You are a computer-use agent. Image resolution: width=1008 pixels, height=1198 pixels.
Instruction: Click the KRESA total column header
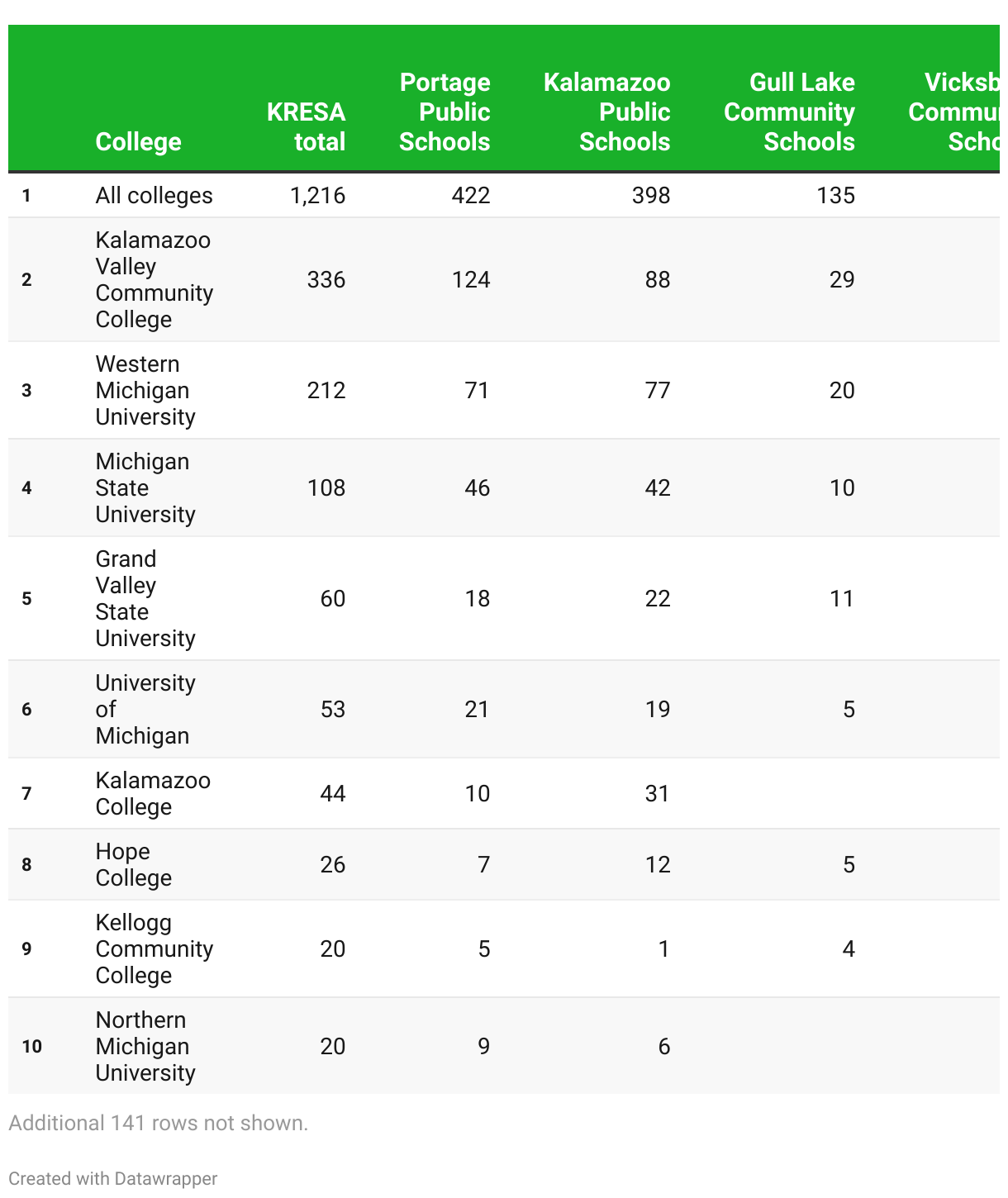tap(306, 127)
